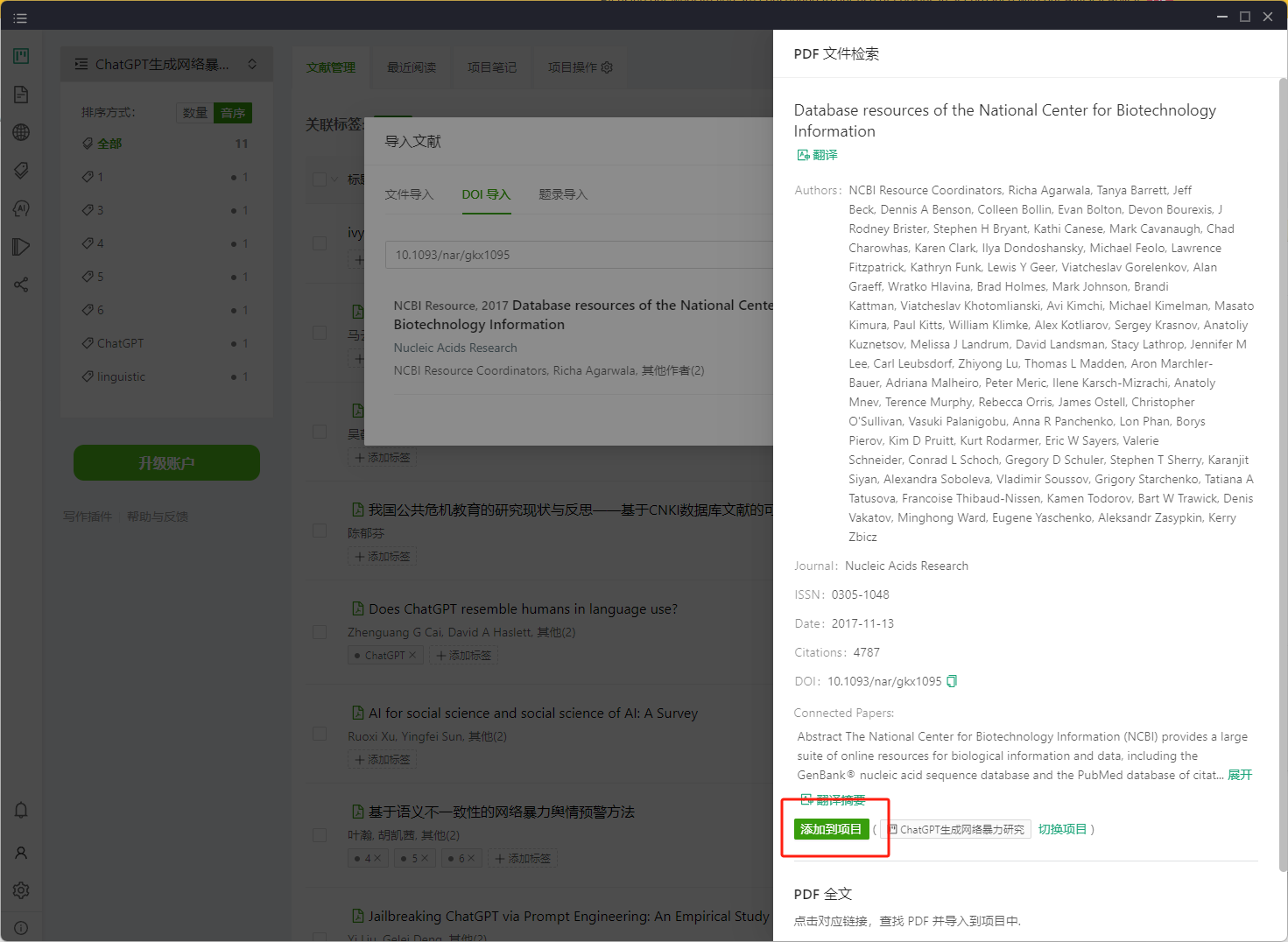Open the project board icon in the sidebar
The width and height of the screenshot is (1288, 942).
click(x=21, y=56)
